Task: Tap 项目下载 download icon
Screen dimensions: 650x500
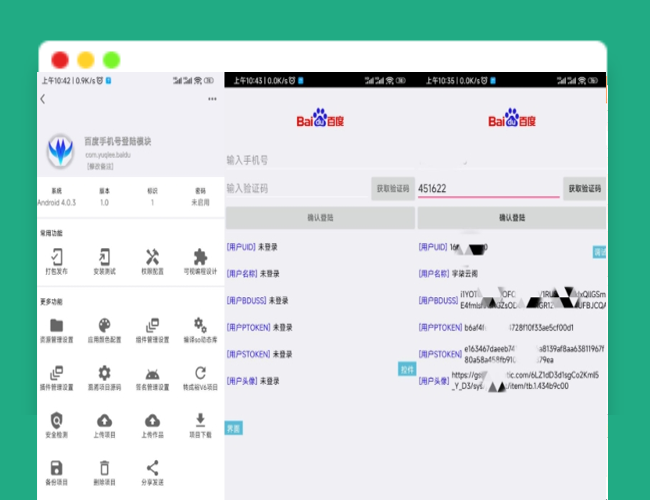Action: [x=200, y=420]
